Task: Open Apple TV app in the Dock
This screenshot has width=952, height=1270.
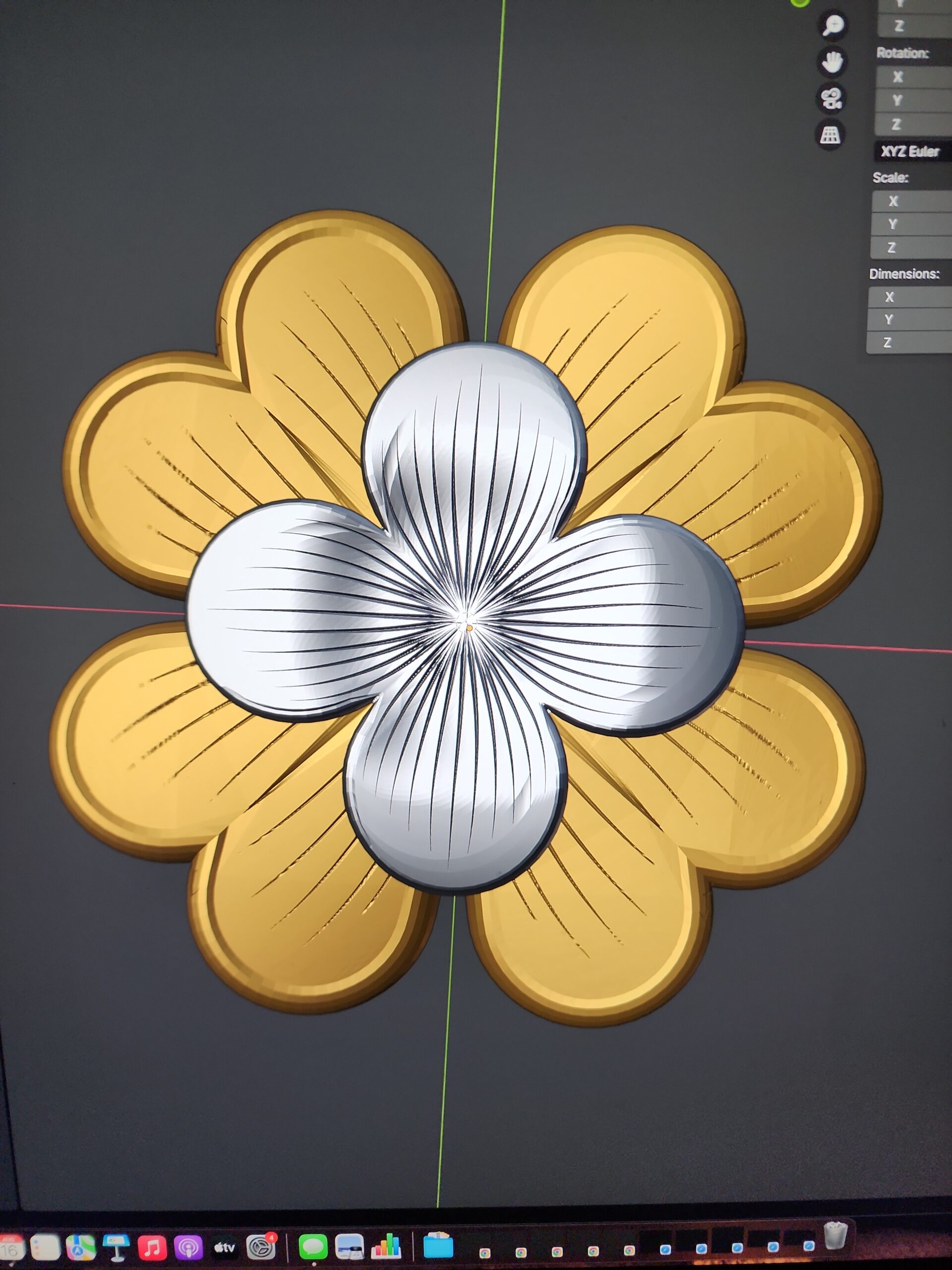Action: click(x=225, y=1248)
